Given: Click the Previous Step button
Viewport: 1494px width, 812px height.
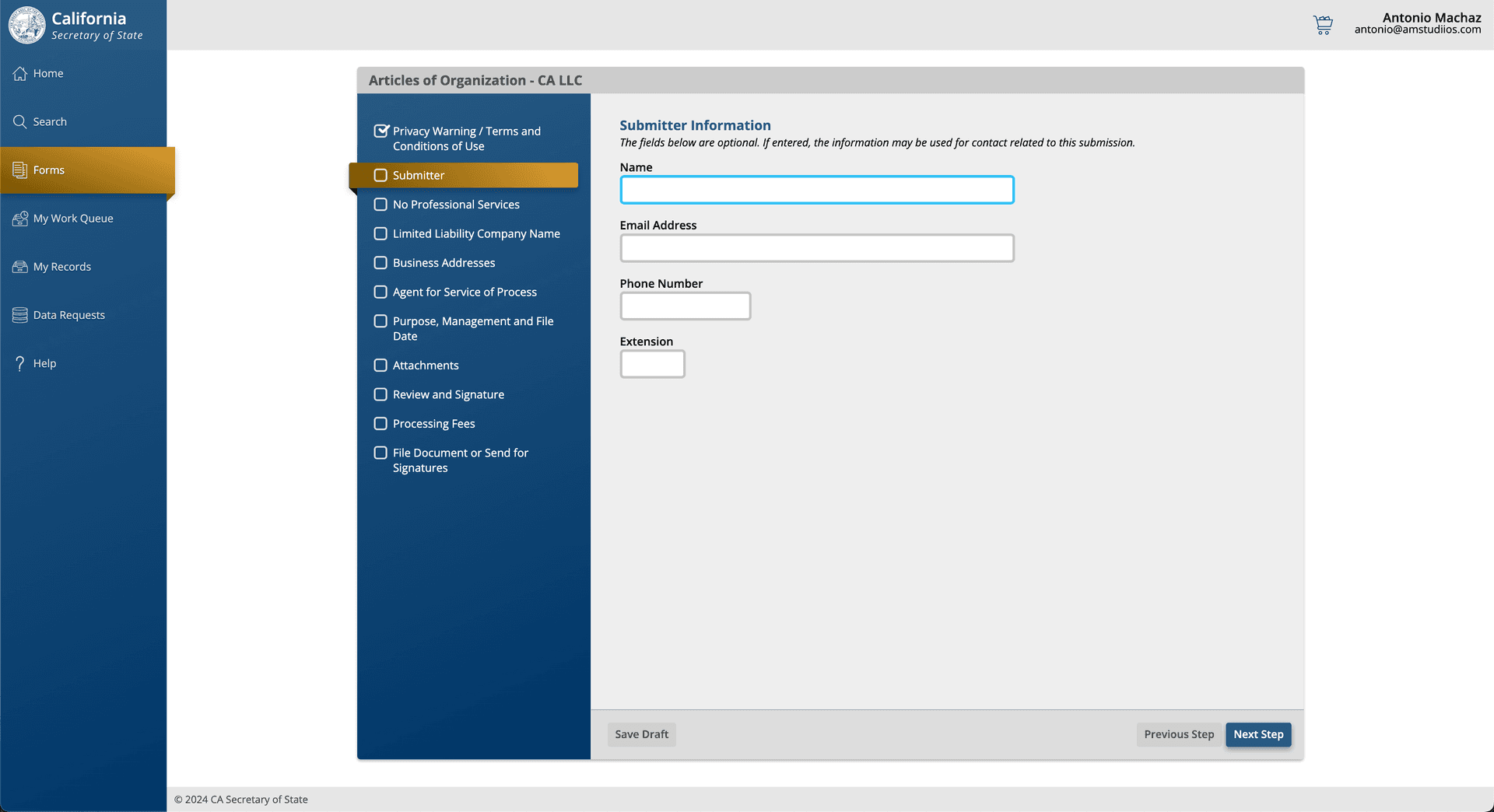Looking at the screenshot, I should 1178,734.
